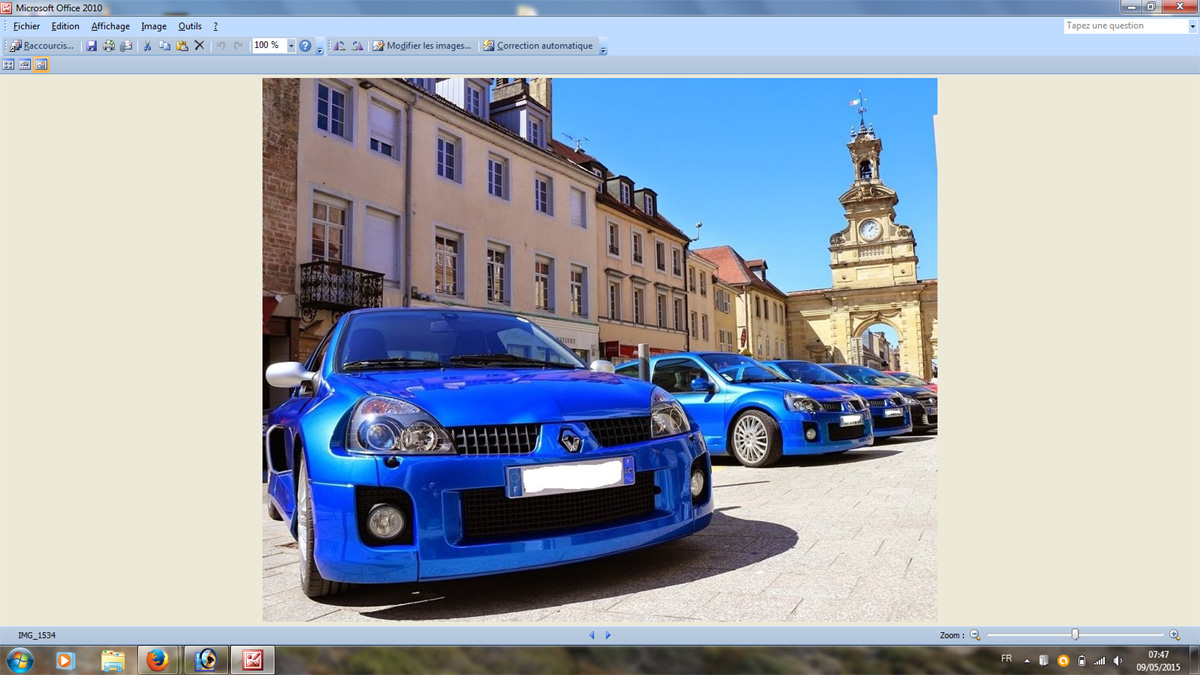Screen dimensions: 1200x675
Task: Go to next picture with right arrow
Action: (608, 635)
